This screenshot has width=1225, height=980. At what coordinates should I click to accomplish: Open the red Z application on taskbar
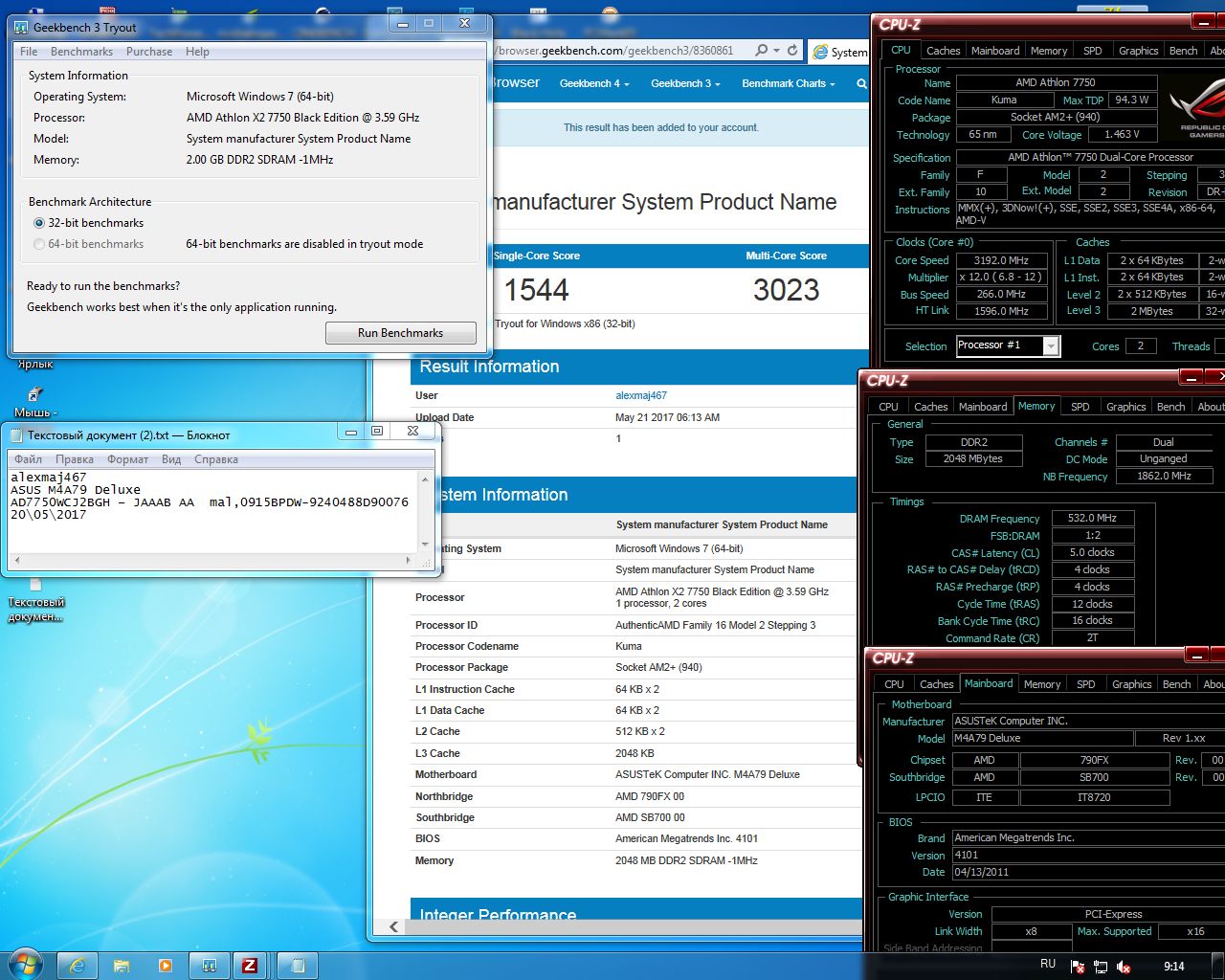pyautogui.click(x=250, y=966)
